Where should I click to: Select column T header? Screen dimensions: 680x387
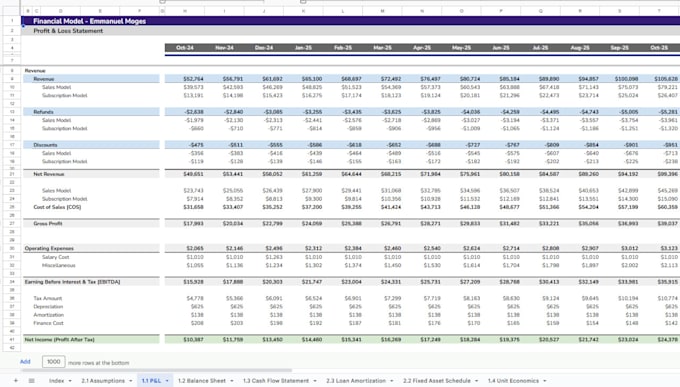(659, 11)
